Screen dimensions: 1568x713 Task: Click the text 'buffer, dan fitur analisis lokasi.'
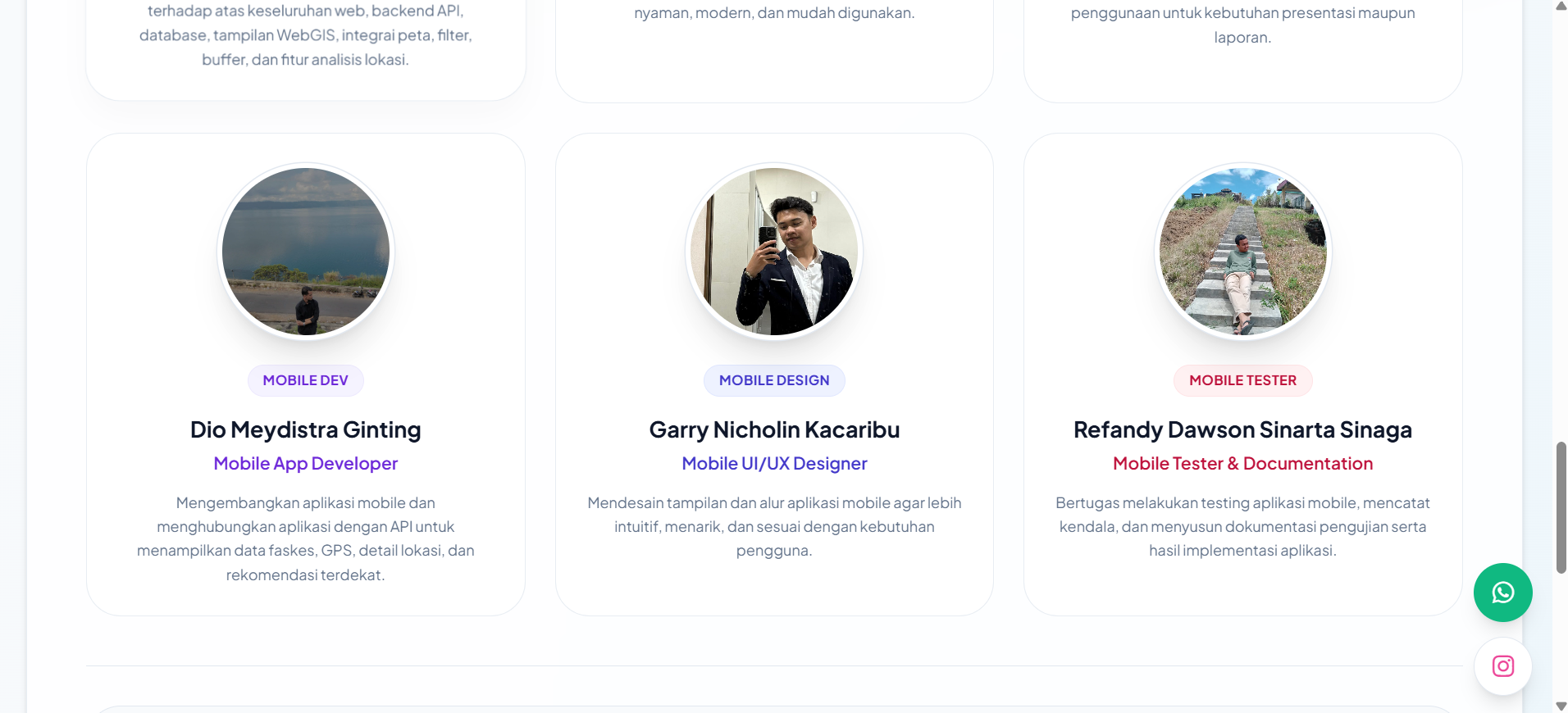coord(306,60)
